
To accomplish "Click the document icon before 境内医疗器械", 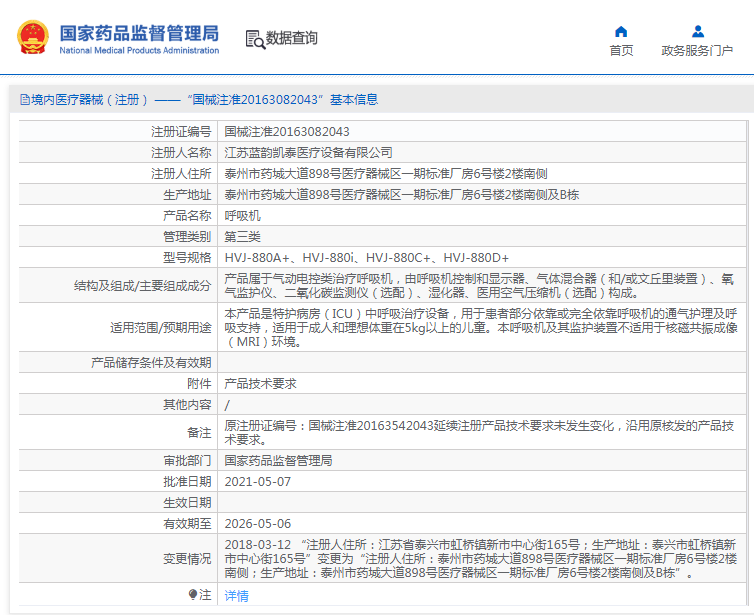I will (x=24, y=99).
